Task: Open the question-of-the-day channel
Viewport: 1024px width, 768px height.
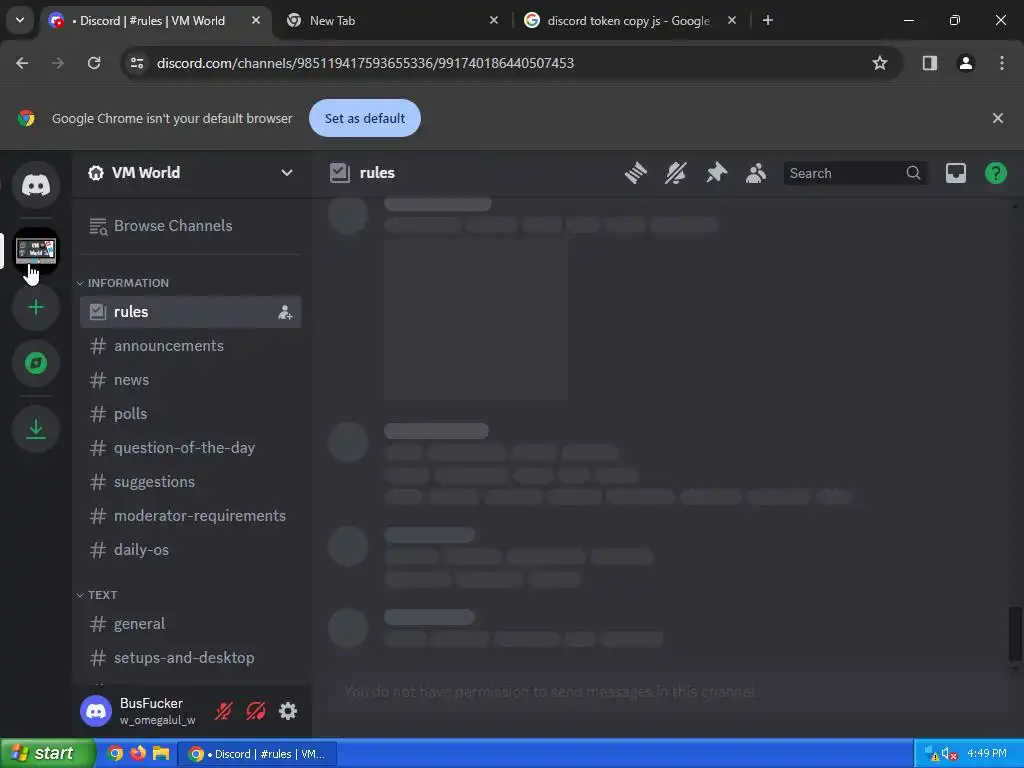Action: pos(189,448)
